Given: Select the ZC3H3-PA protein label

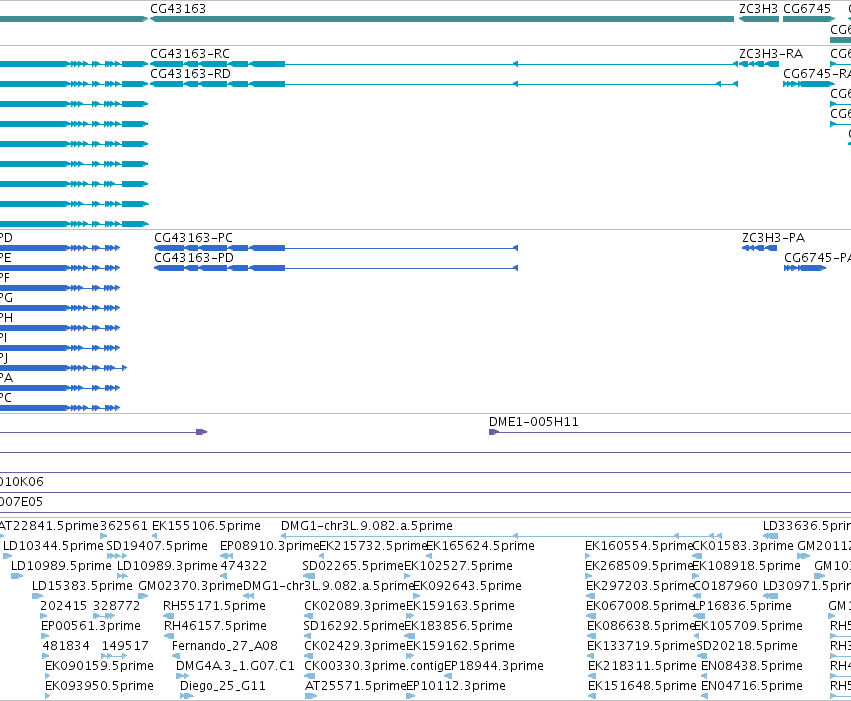Looking at the screenshot, I should [x=773, y=238].
